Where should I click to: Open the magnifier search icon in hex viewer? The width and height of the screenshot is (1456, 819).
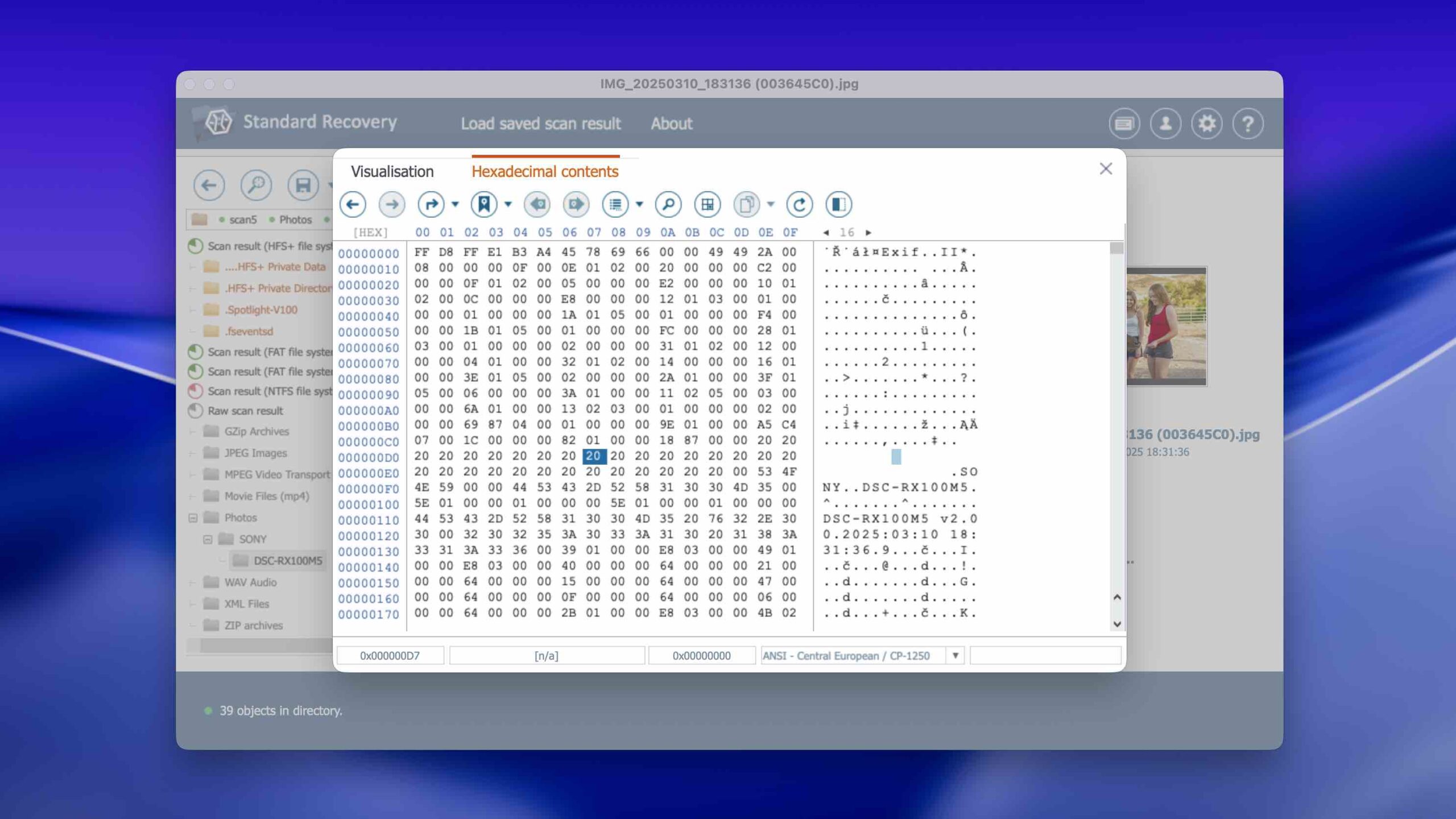668,204
